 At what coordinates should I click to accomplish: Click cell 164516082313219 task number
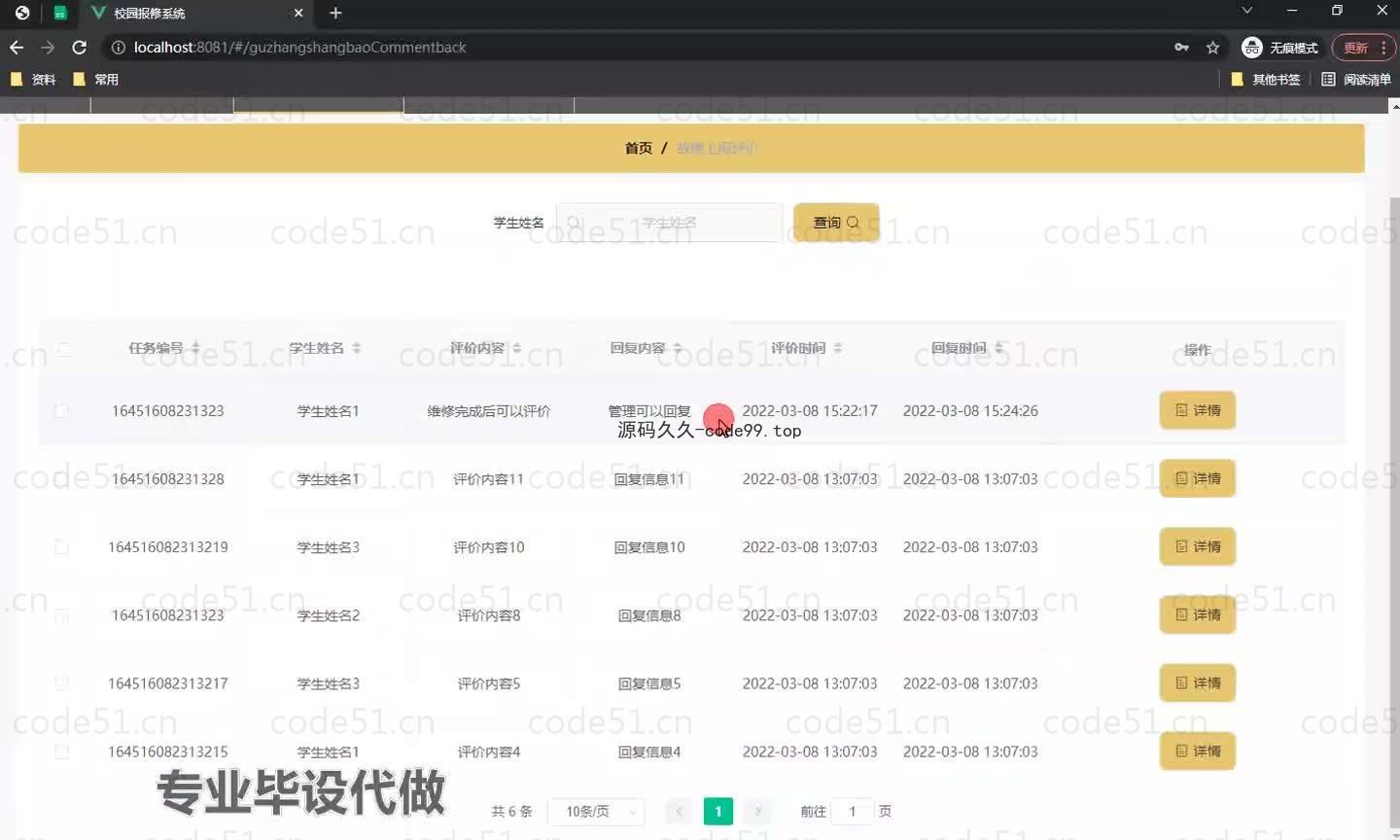(168, 547)
